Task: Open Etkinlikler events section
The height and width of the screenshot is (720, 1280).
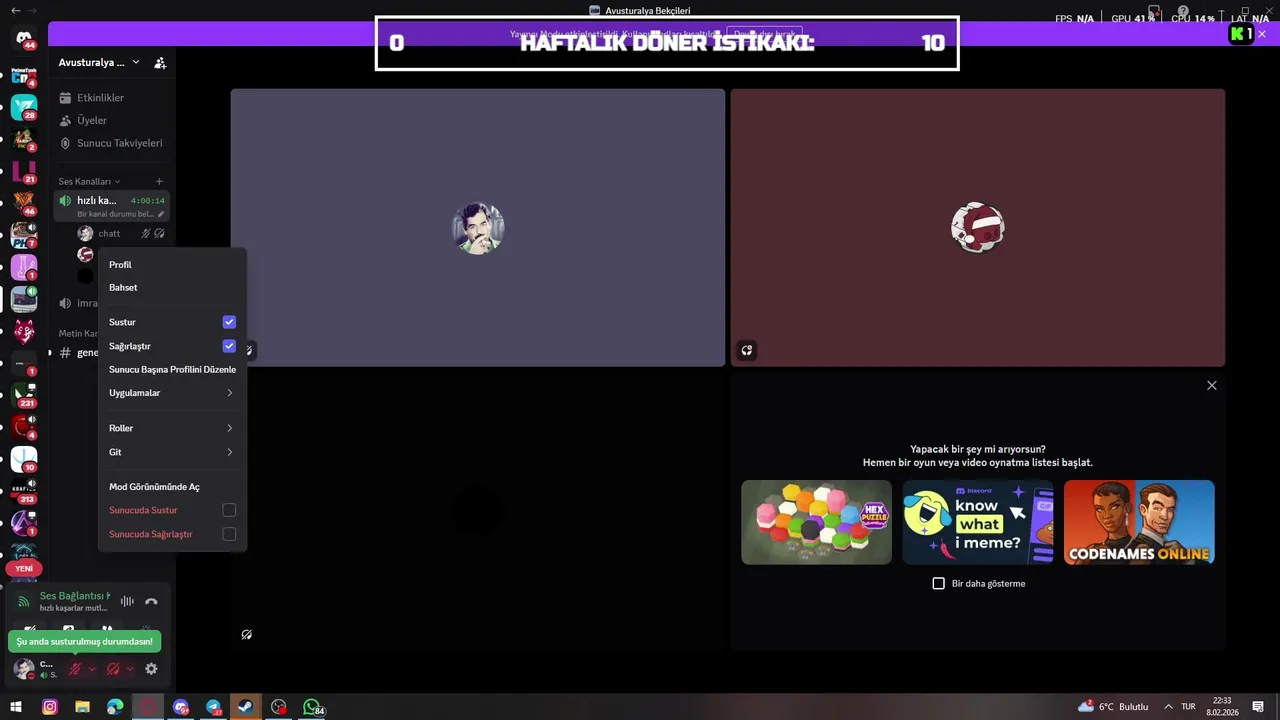Action: 100,98
